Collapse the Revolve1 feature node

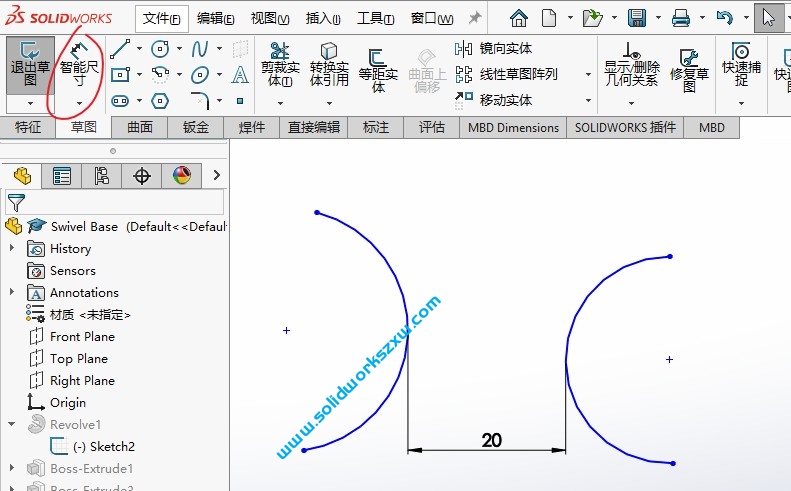12,425
